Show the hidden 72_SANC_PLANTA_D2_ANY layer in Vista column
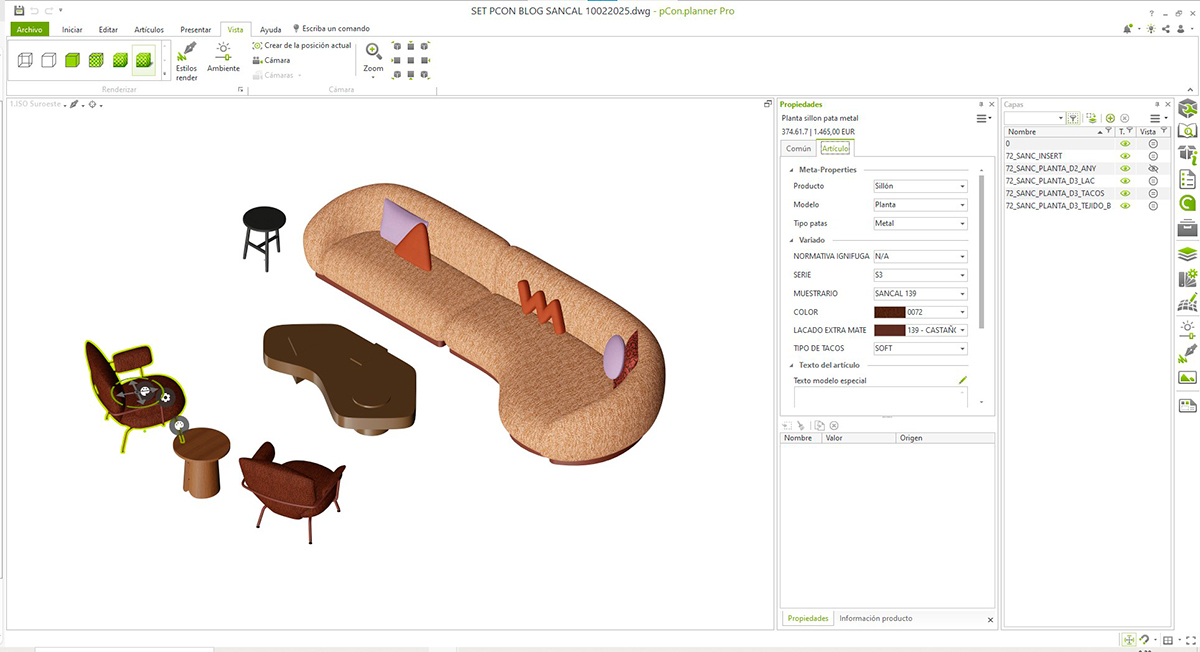 tap(1152, 168)
